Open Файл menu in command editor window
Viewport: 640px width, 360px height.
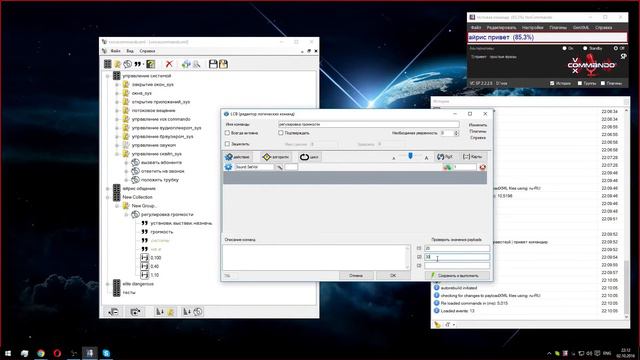coord(116,51)
